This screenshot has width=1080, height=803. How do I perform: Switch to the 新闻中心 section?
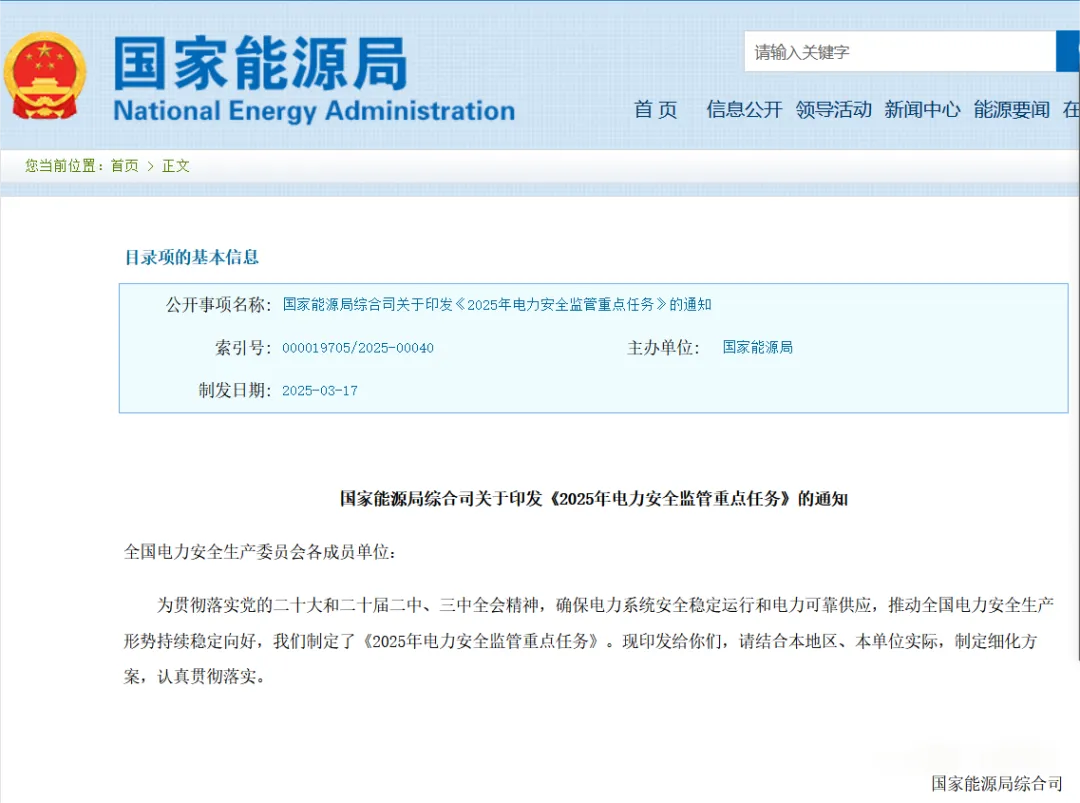[x=922, y=110]
